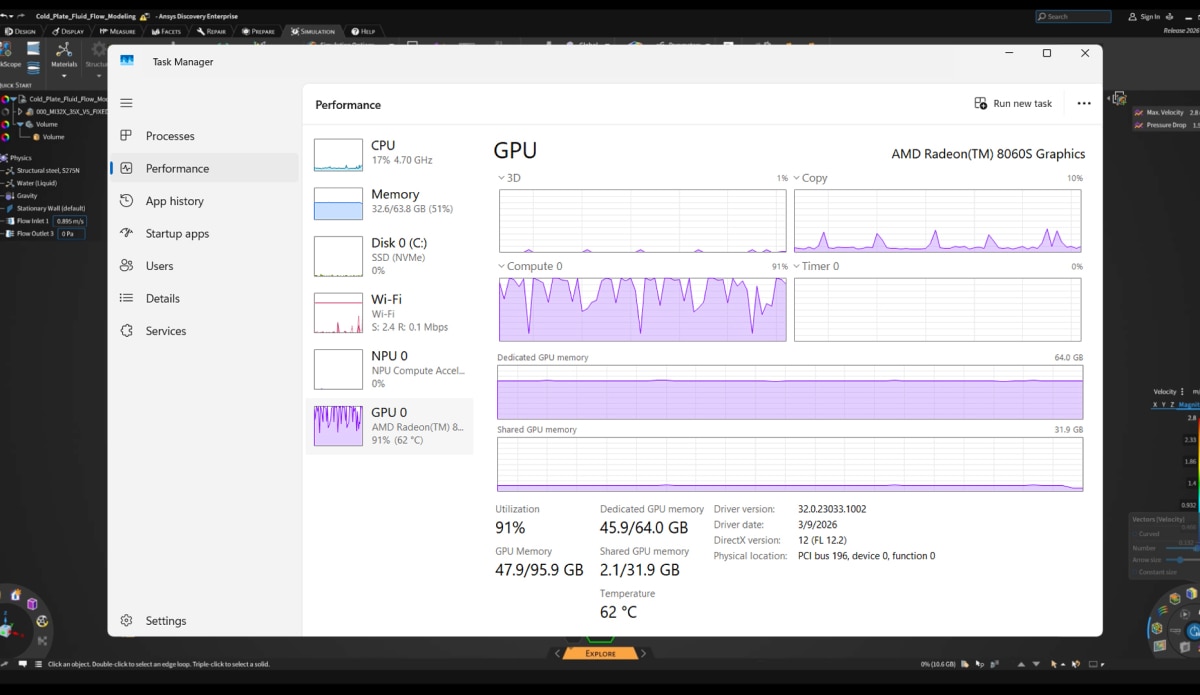Click the Ansys Discovery Search field
Viewport: 1200px width, 695px height.
click(1073, 16)
